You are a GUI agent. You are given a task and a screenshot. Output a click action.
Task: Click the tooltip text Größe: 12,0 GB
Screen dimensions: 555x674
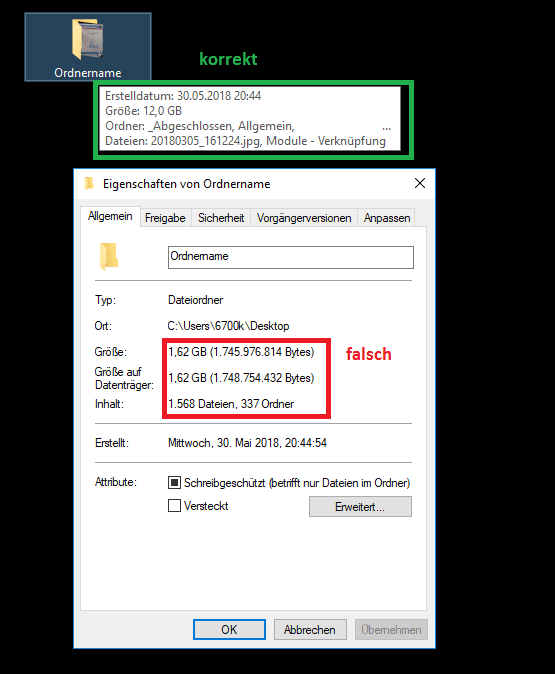144,111
